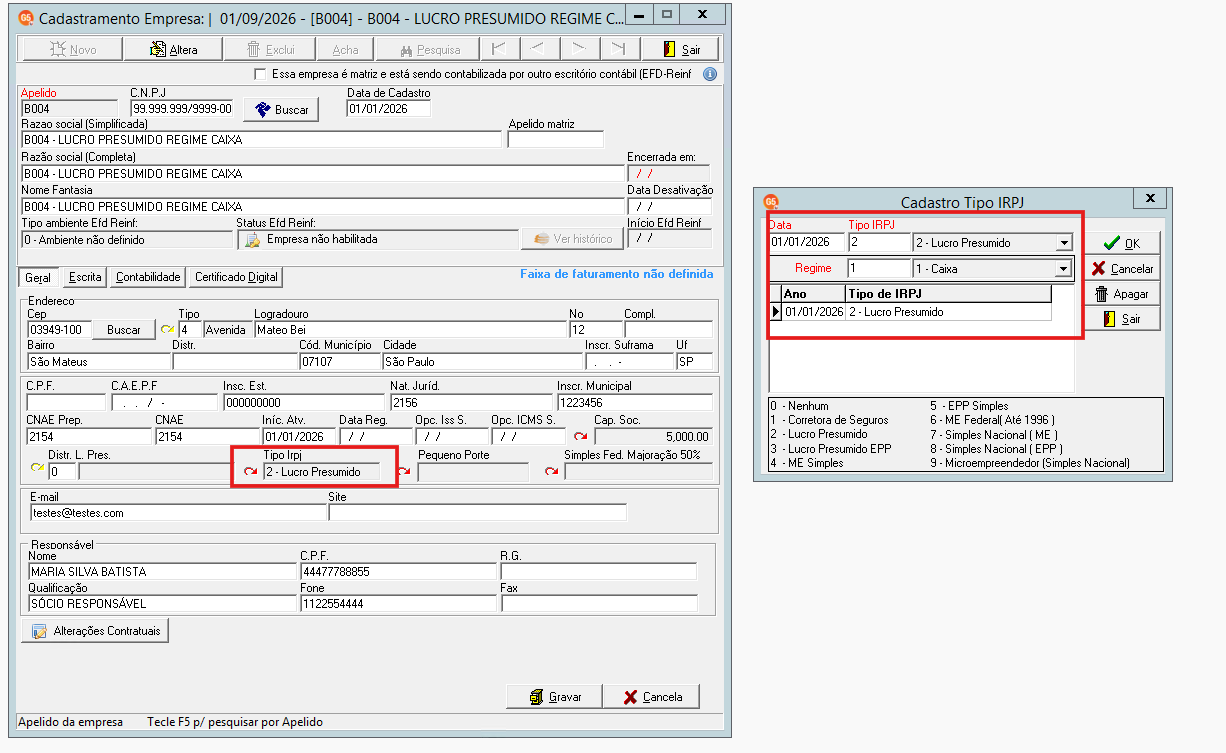This screenshot has width=1226, height=753.
Task: Click the red arrow beside Simples Fed. Majoração
Action: (552, 472)
